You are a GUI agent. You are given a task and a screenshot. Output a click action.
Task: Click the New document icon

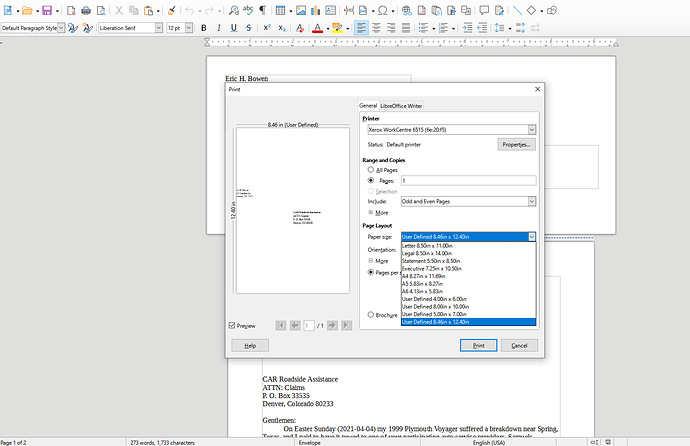pos(8,10)
